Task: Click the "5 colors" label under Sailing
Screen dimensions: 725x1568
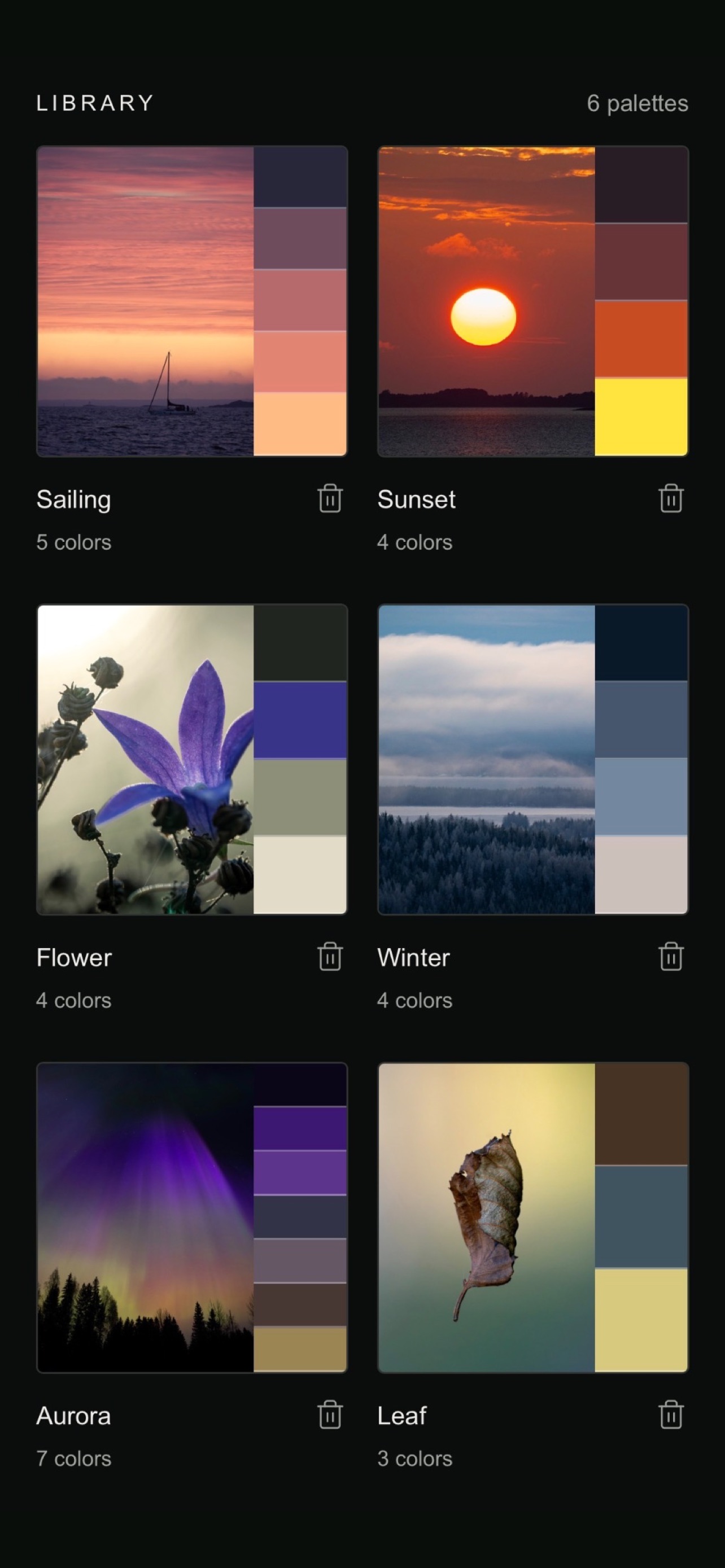Action: tap(73, 542)
